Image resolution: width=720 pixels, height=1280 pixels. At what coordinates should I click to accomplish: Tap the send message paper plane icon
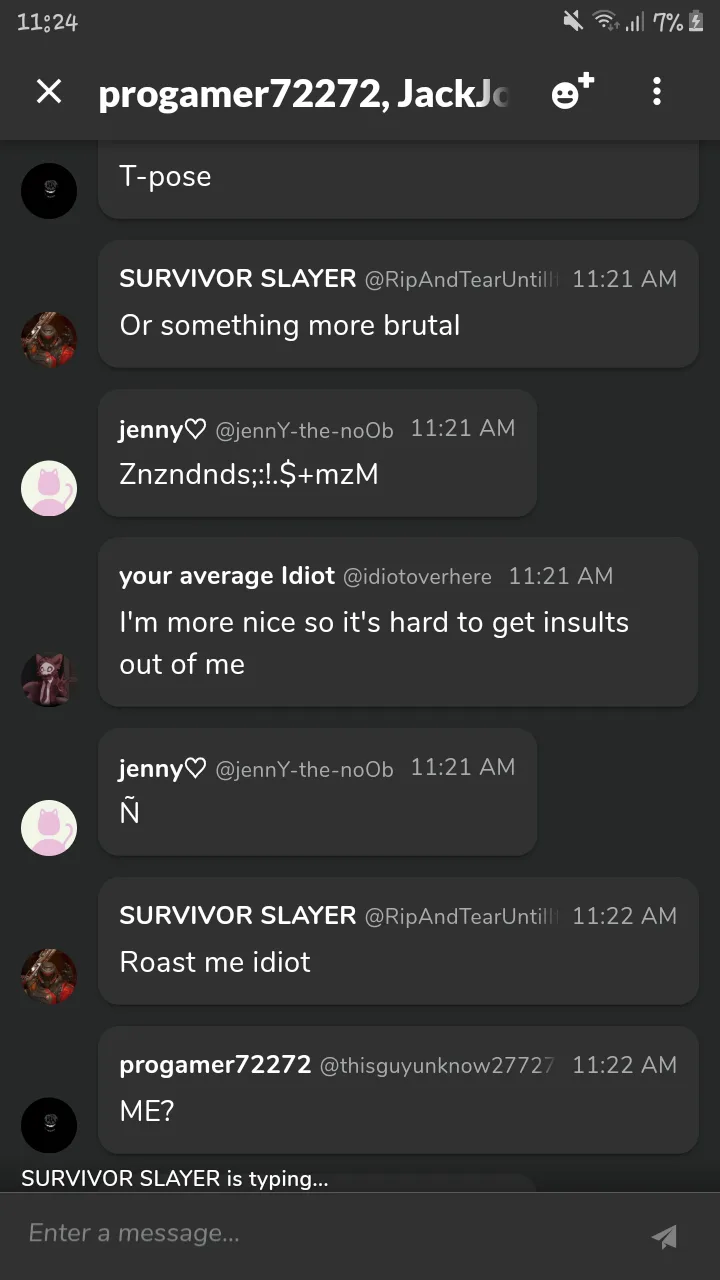point(663,1236)
